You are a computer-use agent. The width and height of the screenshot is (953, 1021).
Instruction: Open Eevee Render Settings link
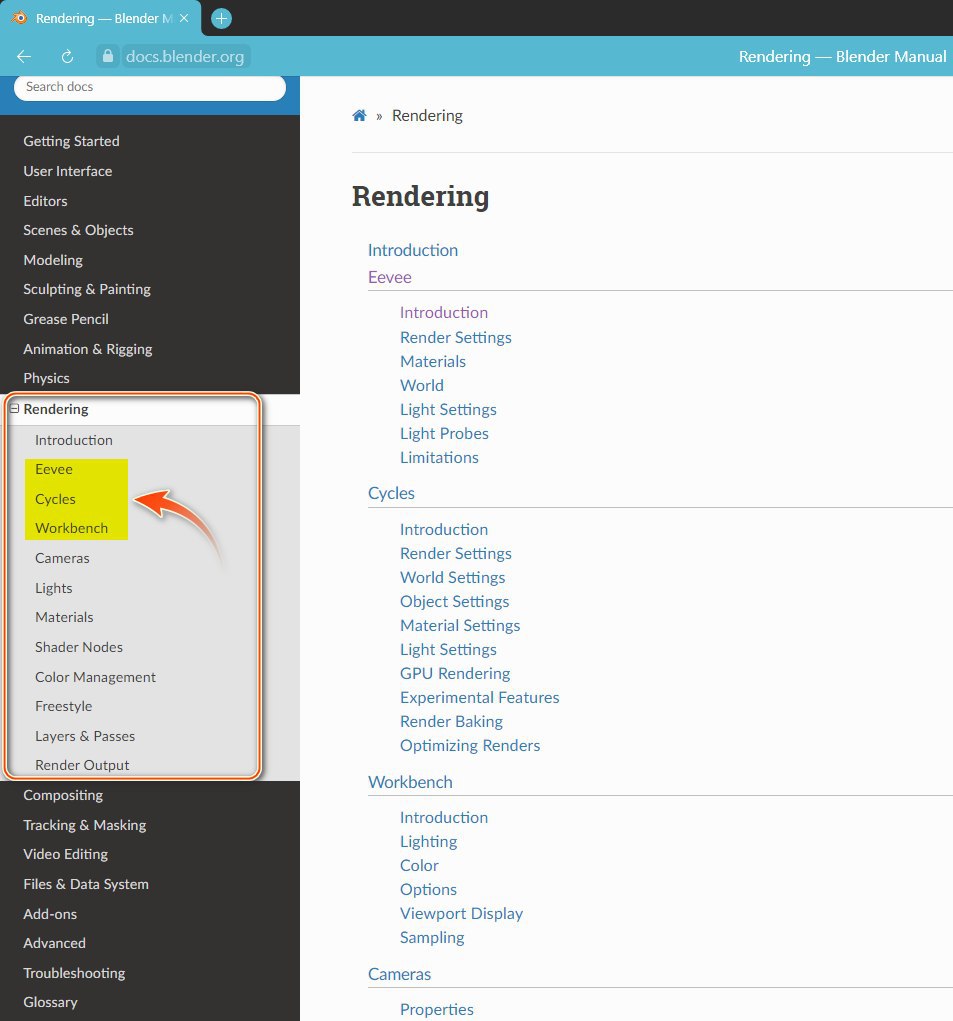click(x=456, y=338)
